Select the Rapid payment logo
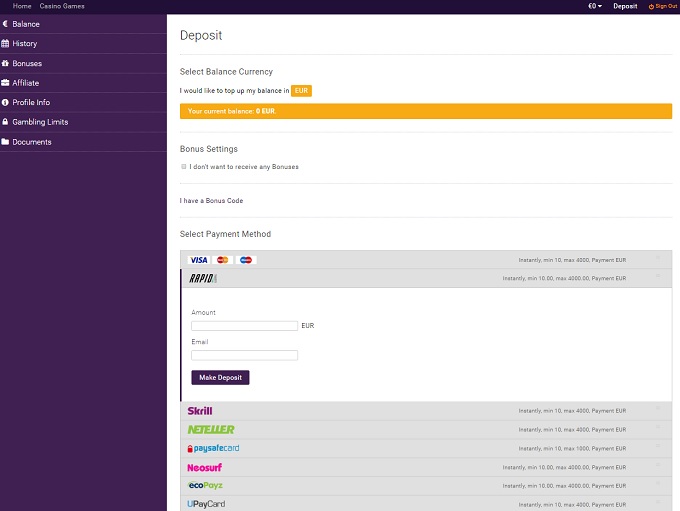Image resolution: width=680 pixels, height=511 pixels. [203, 279]
